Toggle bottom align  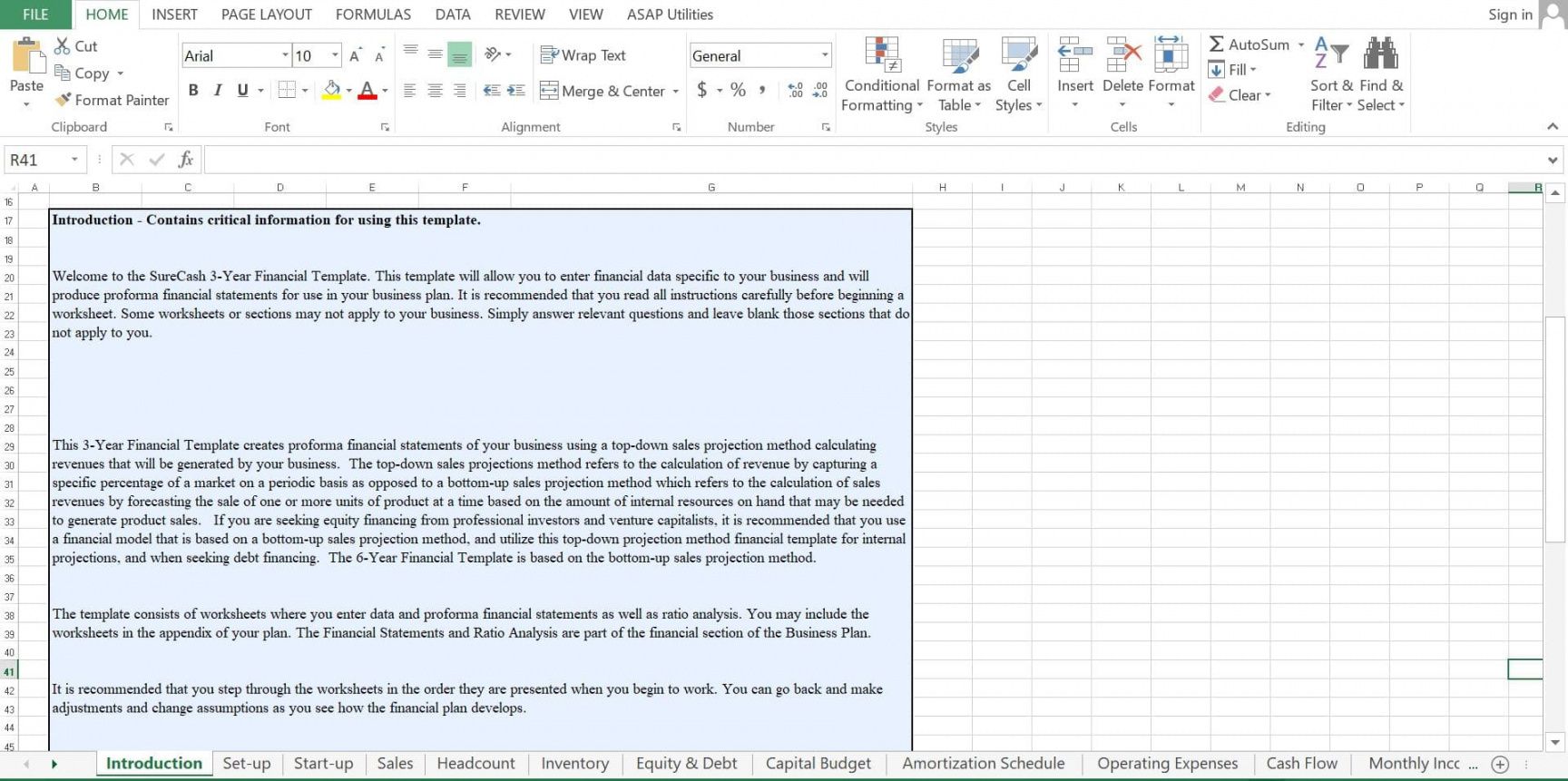(459, 54)
